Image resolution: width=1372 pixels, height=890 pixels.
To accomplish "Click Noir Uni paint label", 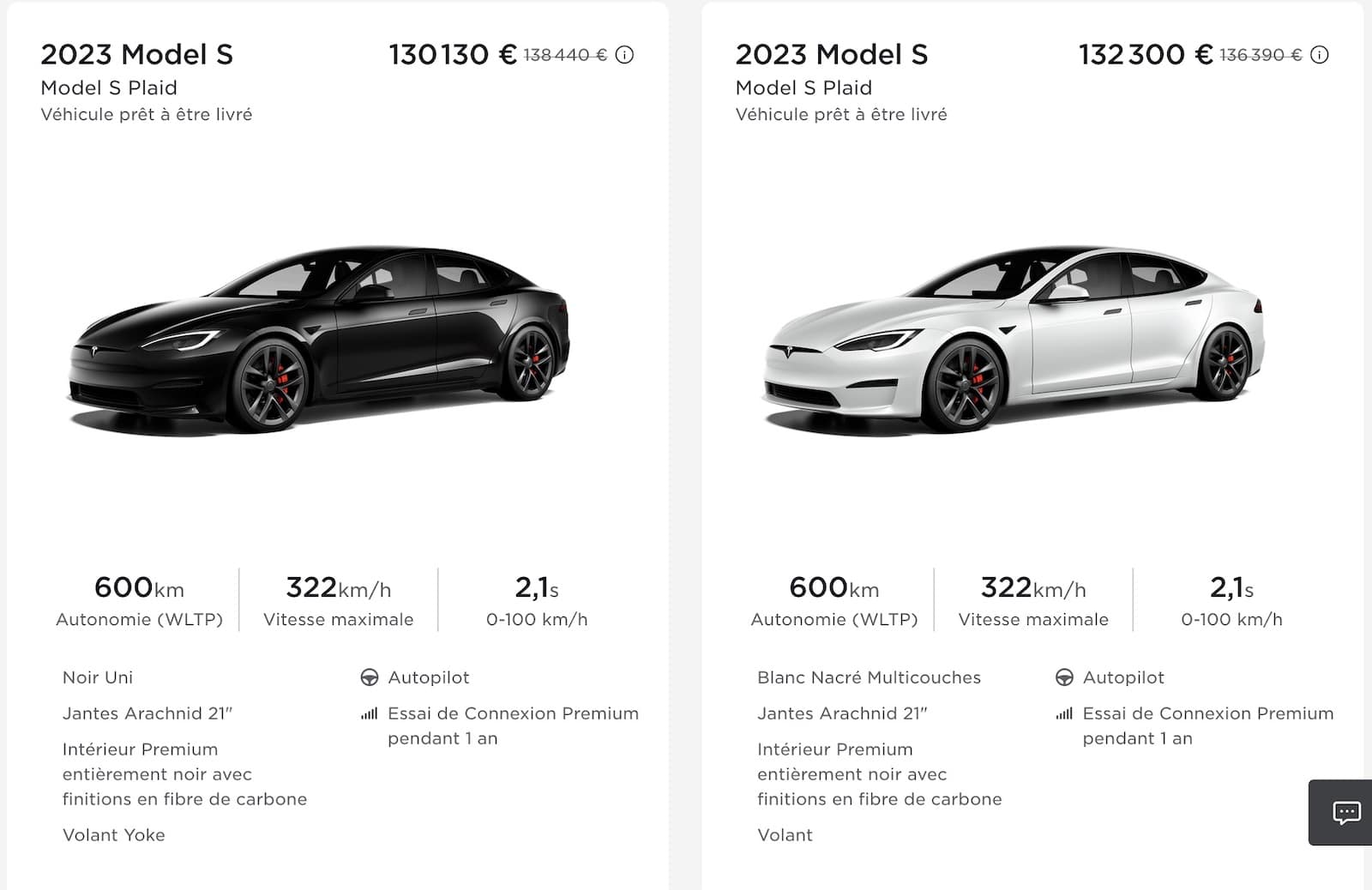I will pos(98,677).
